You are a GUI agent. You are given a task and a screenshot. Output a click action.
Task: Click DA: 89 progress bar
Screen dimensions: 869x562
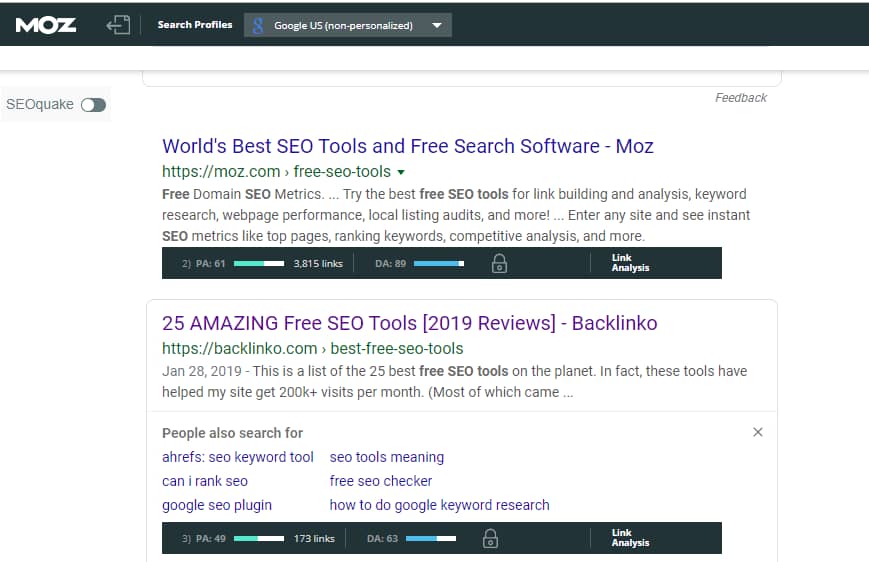click(439, 263)
